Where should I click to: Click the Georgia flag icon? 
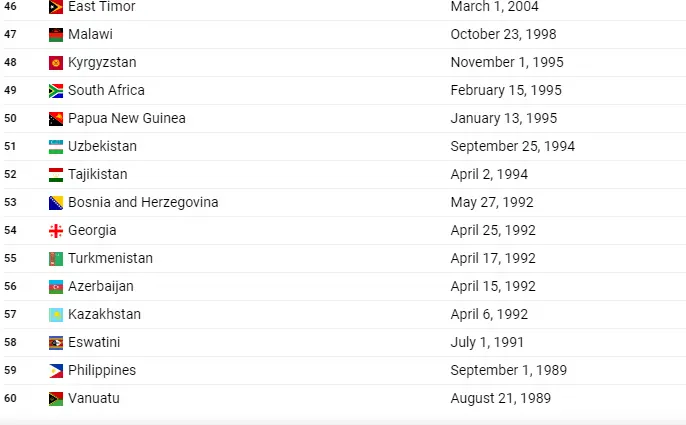56,231
